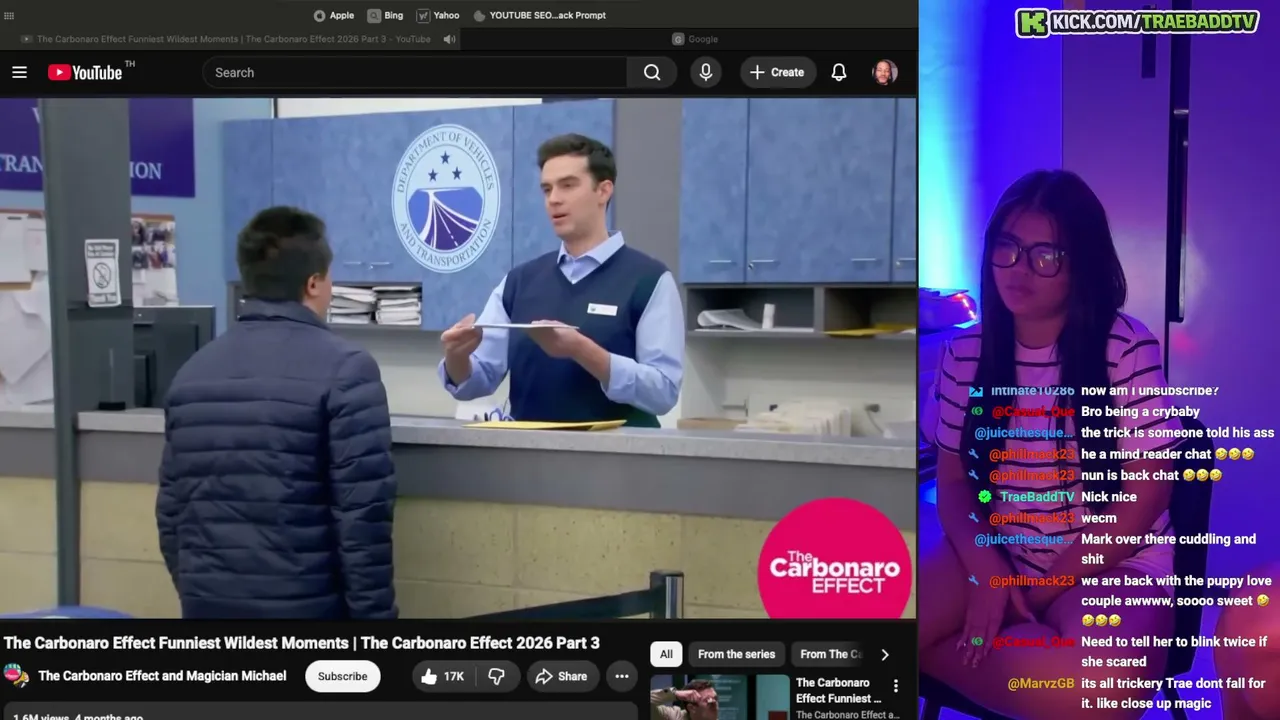Open options for the suggested Carbonaro video
The width and height of the screenshot is (1280, 720).
896,686
